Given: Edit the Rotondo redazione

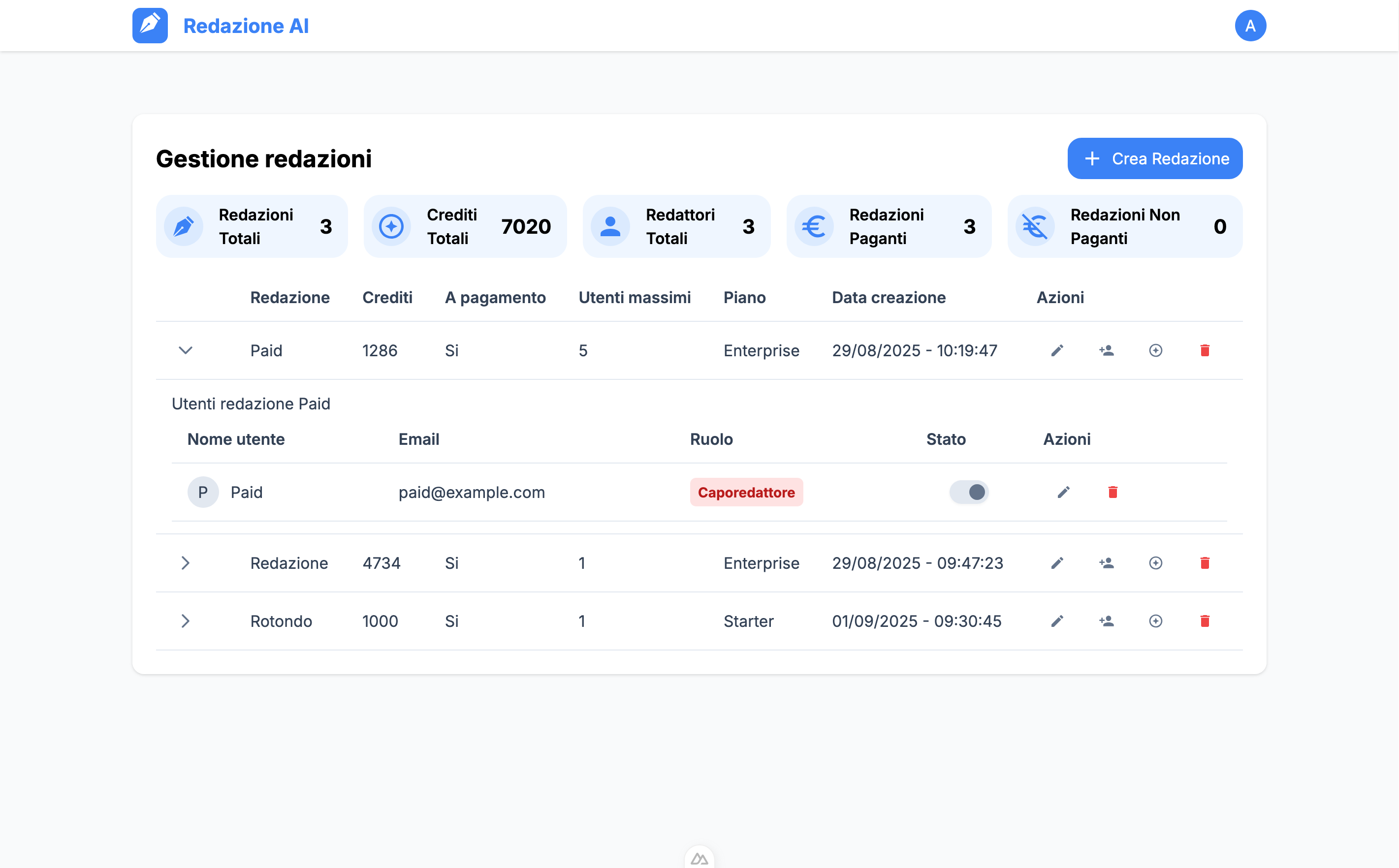Looking at the screenshot, I should (x=1057, y=620).
